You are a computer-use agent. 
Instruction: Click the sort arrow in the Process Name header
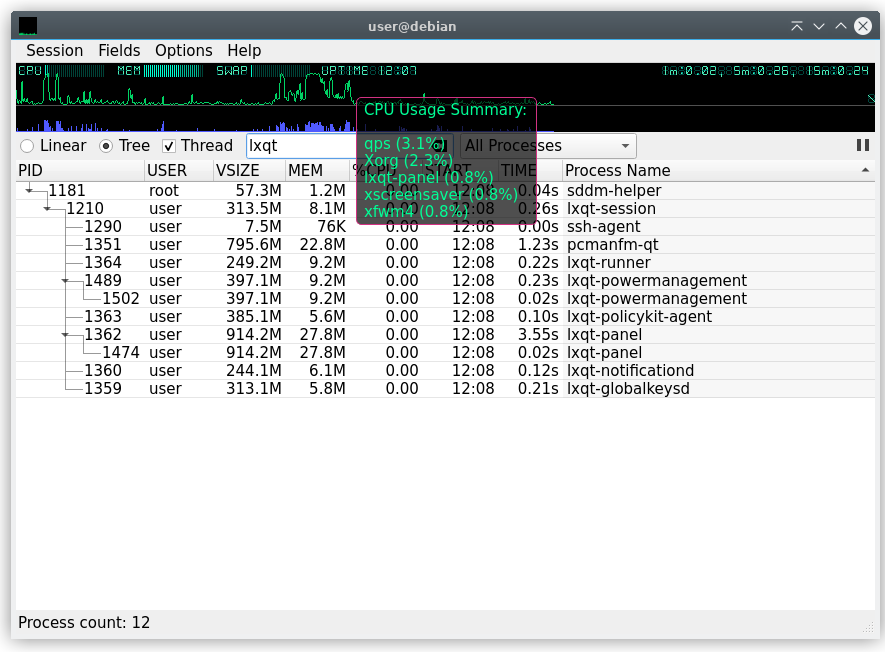pos(865,171)
